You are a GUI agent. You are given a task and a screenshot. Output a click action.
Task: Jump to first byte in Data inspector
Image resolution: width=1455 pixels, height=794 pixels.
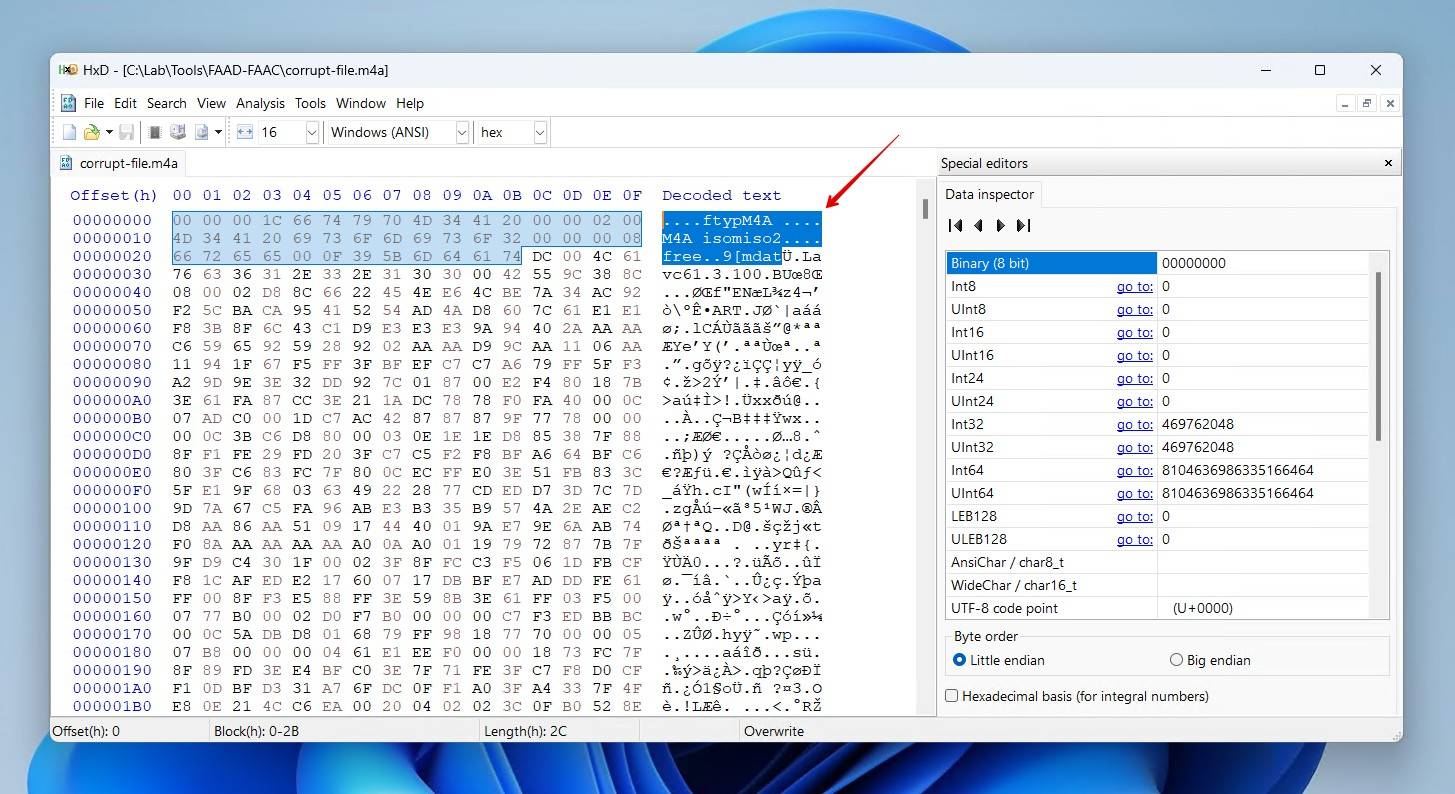(955, 226)
